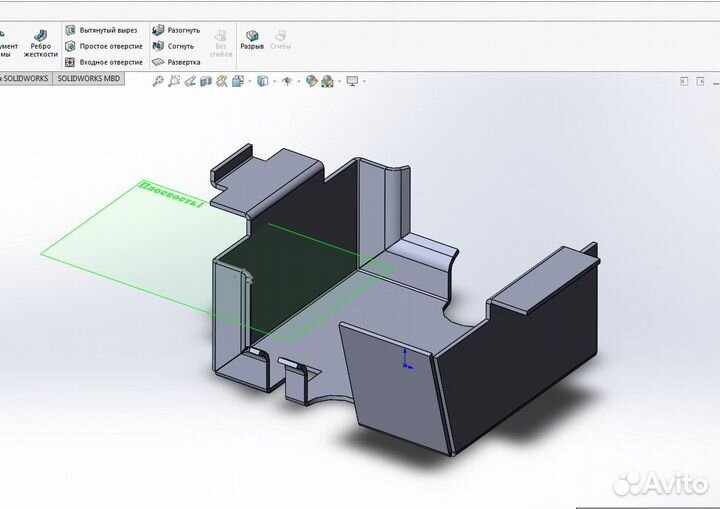Viewport: 720px width, 509px height.
Task: Click the Display Style icon
Action: pos(262,81)
